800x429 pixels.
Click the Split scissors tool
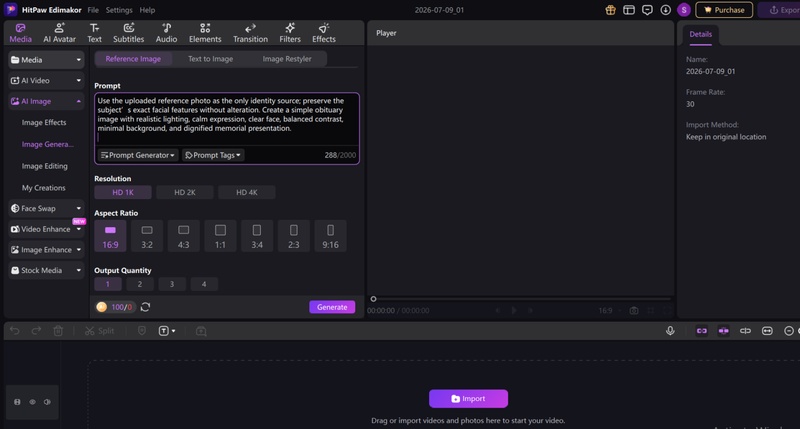(x=99, y=331)
